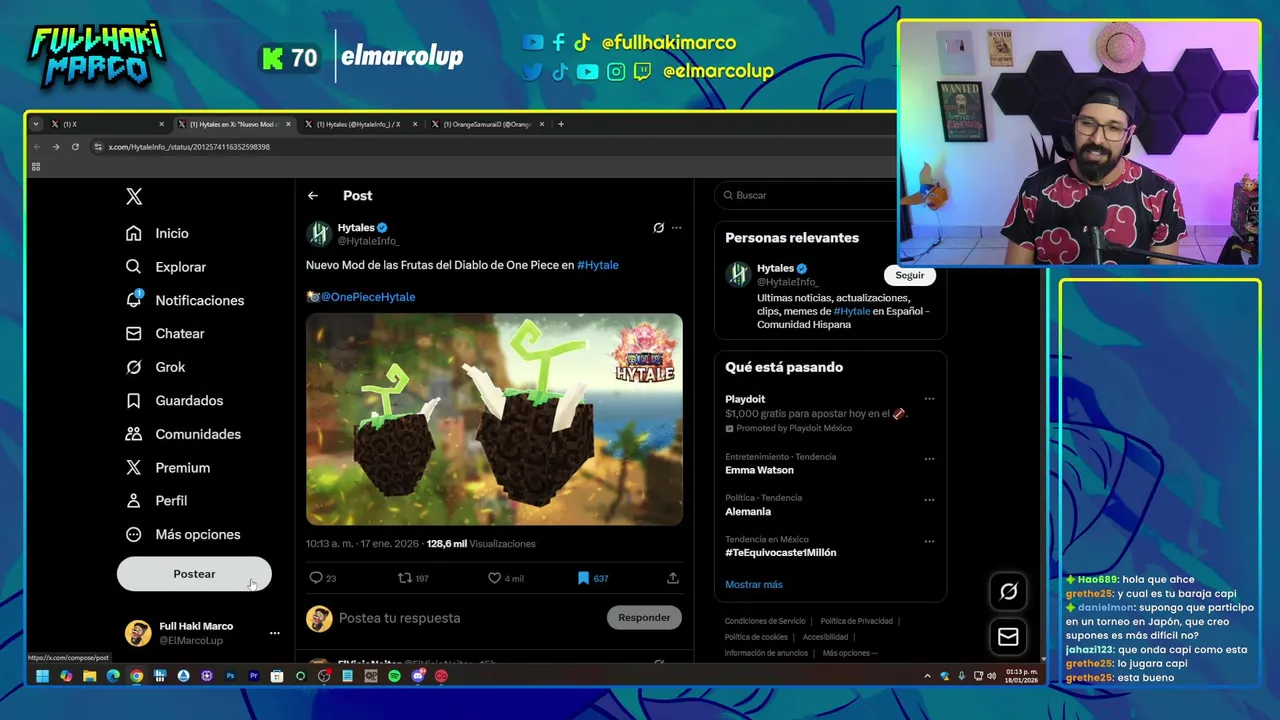
Task: Click Política de Privacidad footer link
Action: pyautogui.click(x=857, y=621)
